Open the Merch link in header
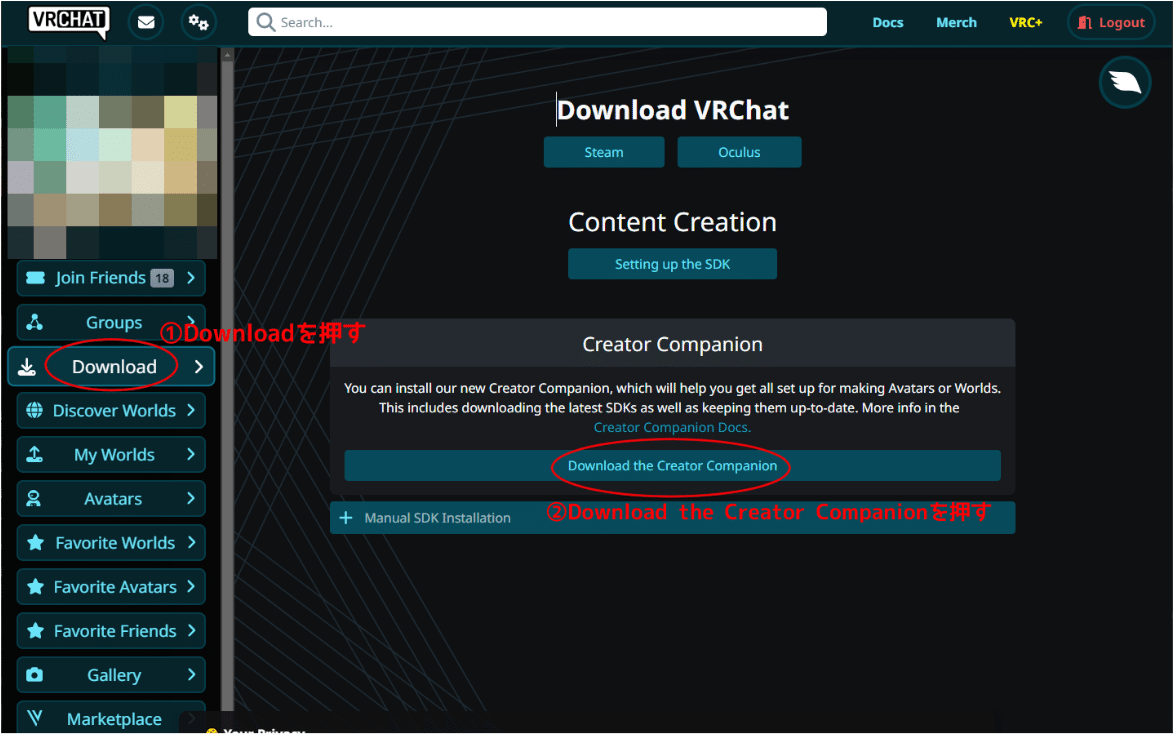The width and height of the screenshot is (1173, 734). point(956,22)
